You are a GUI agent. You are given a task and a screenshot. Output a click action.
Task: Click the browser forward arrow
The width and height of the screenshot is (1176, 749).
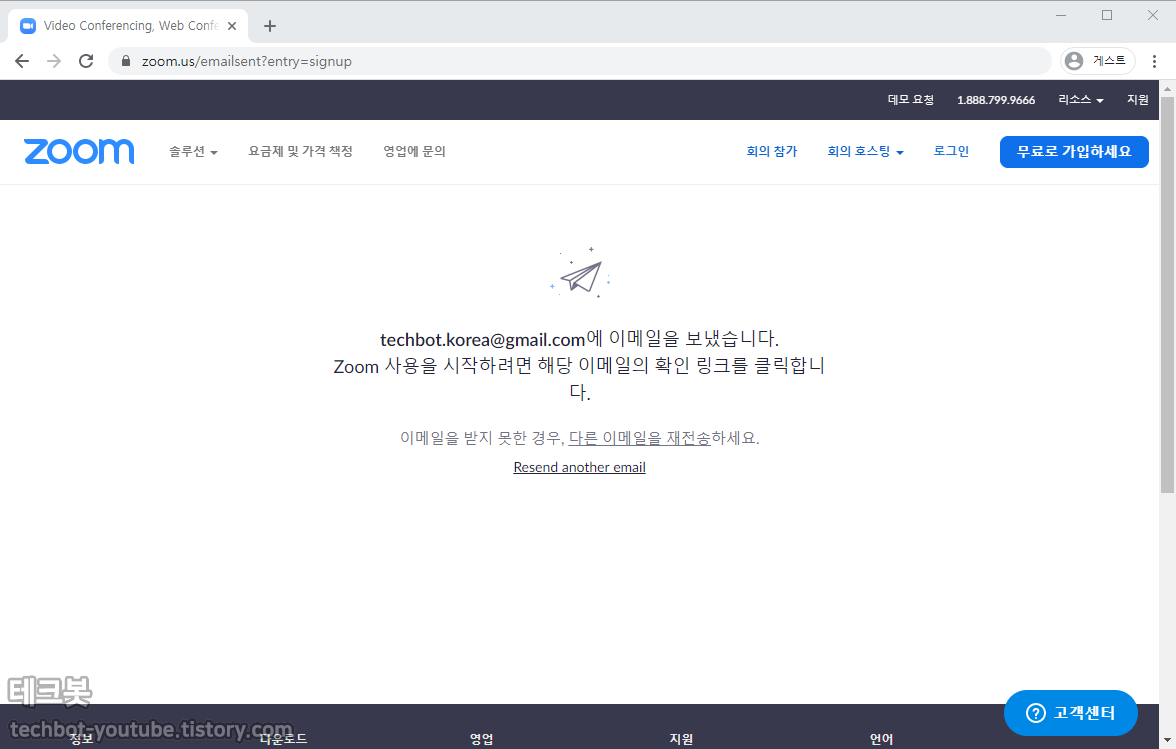point(54,61)
